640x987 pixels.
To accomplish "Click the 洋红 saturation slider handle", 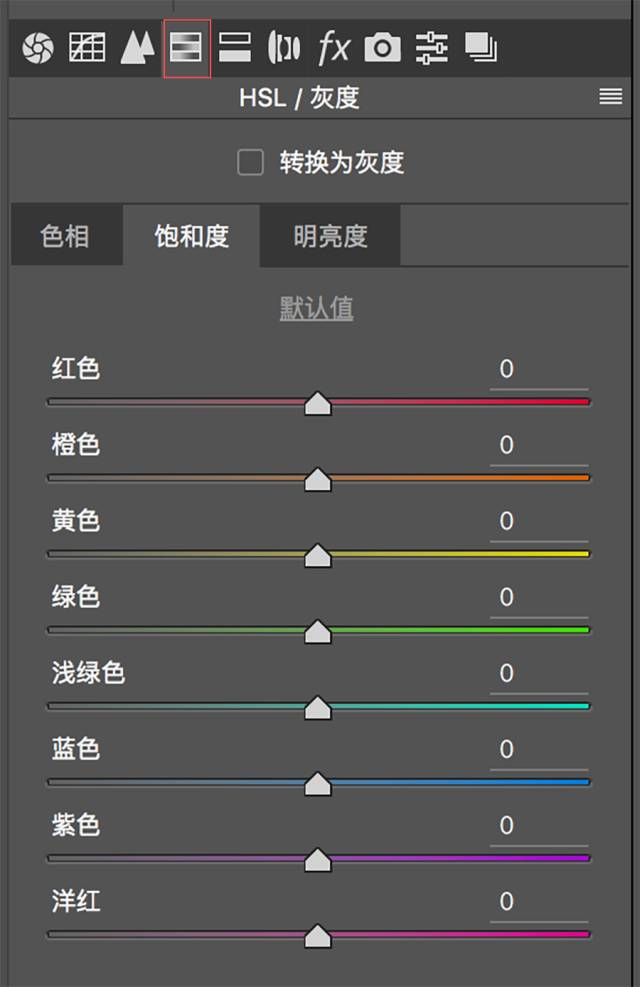I will tap(319, 935).
